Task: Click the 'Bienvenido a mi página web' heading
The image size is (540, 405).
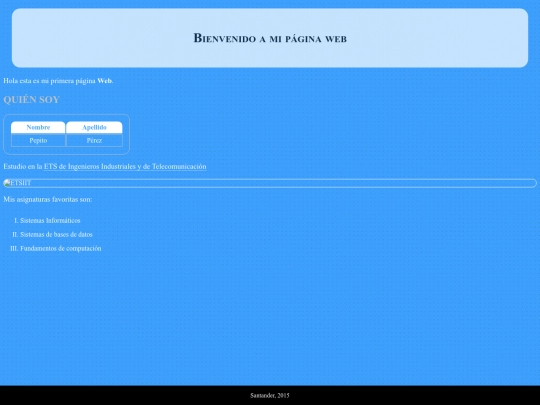Action: [270, 38]
